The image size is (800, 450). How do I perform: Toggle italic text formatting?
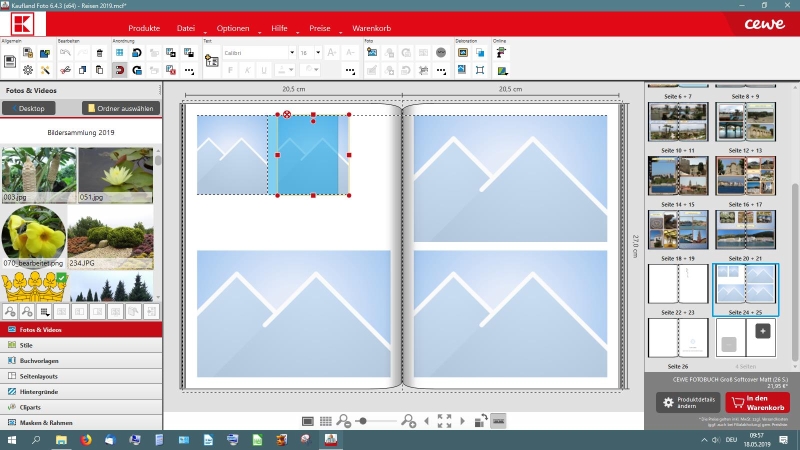[246, 70]
